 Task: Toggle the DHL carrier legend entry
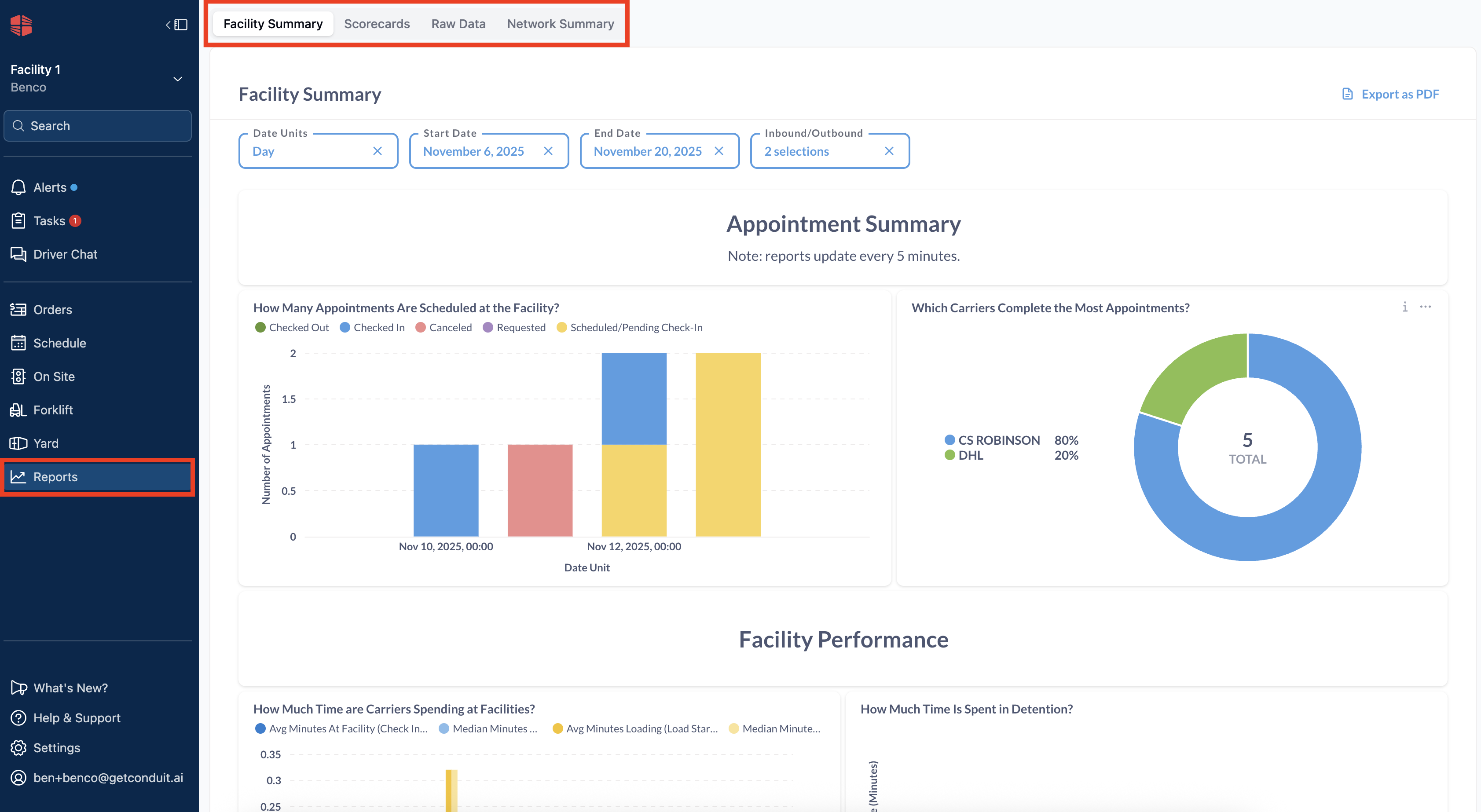tap(964, 455)
